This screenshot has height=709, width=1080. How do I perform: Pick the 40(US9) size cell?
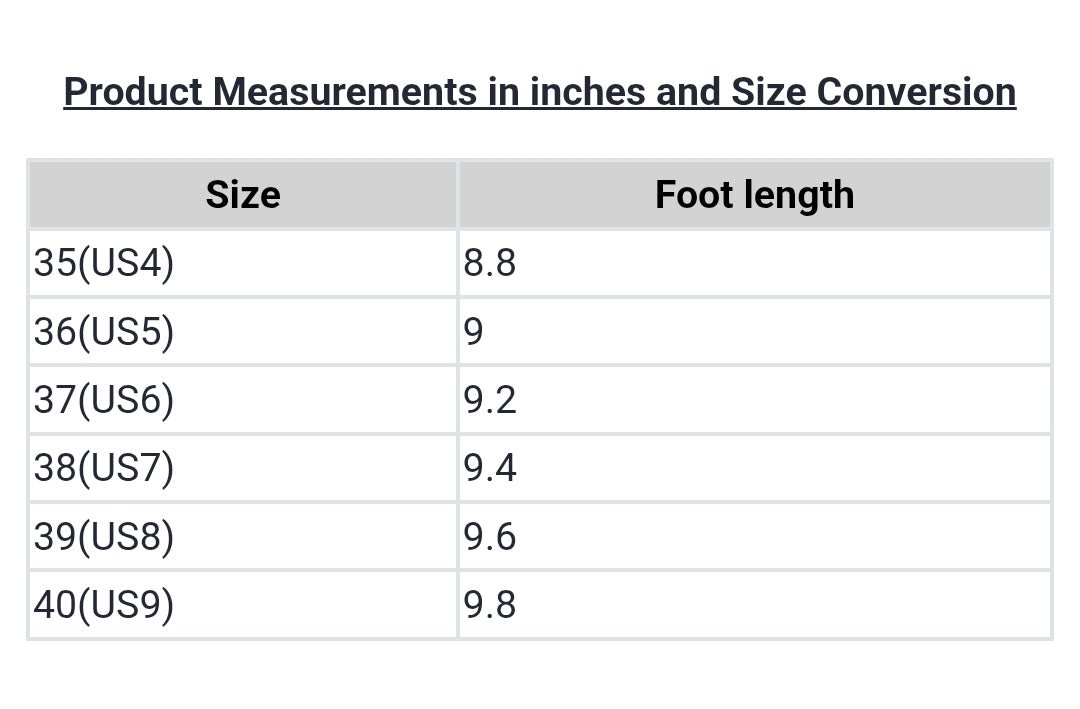click(x=104, y=605)
